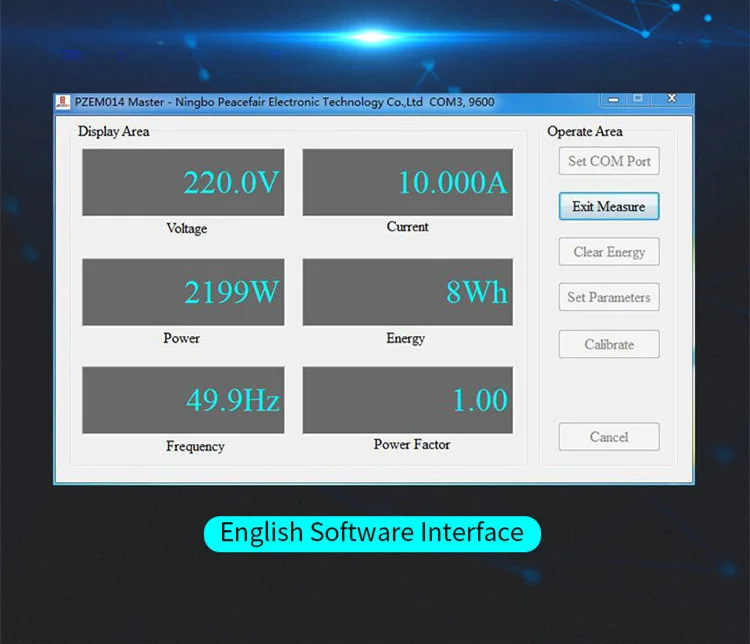Viewport: 750px width, 644px height.
Task: Open the Set COM Port dialog
Action: point(609,161)
